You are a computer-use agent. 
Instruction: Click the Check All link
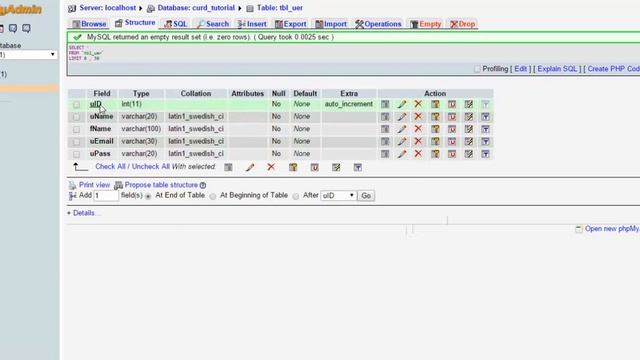[110, 167]
